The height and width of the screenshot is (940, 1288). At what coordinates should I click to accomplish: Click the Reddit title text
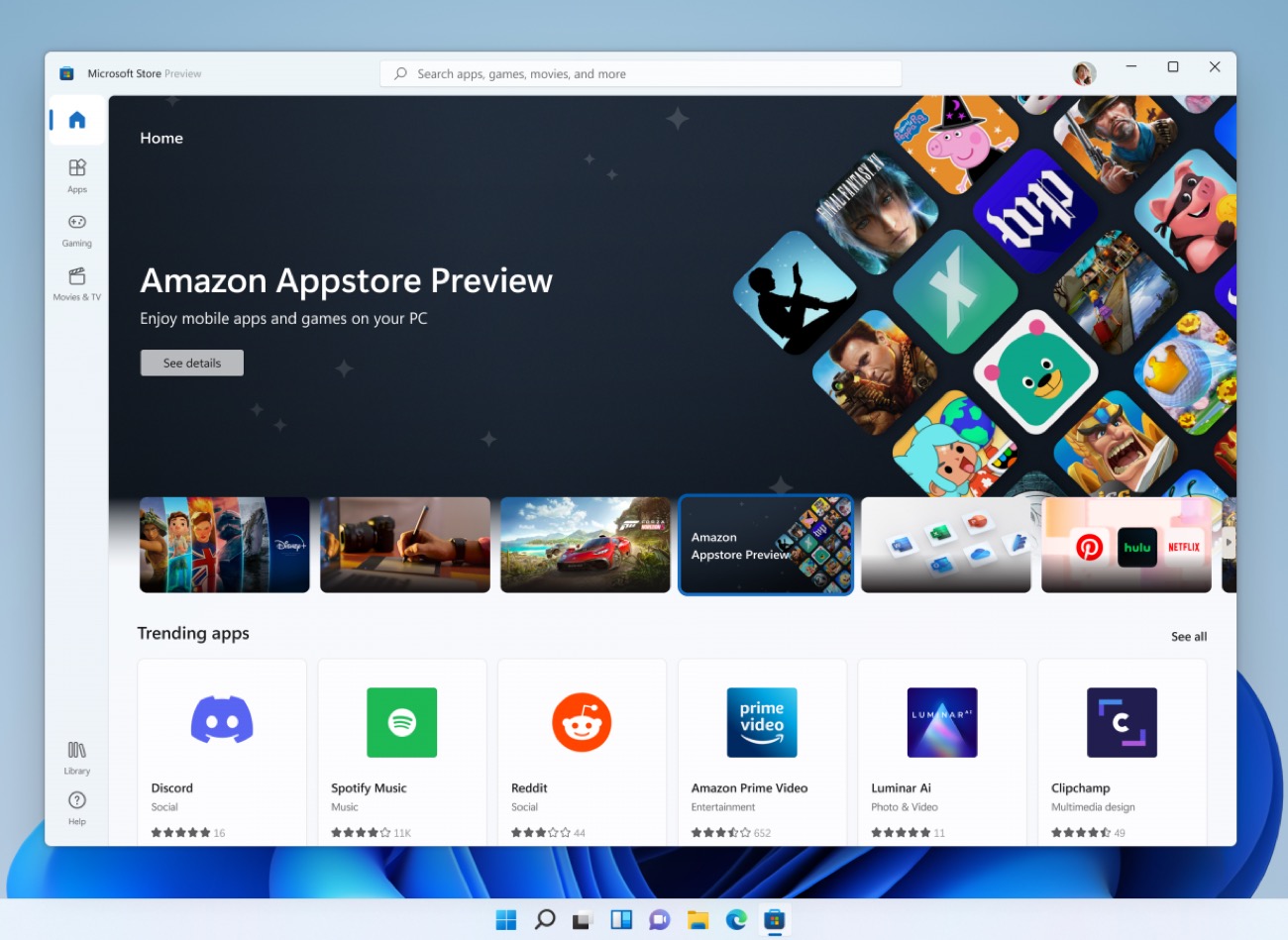click(529, 788)
